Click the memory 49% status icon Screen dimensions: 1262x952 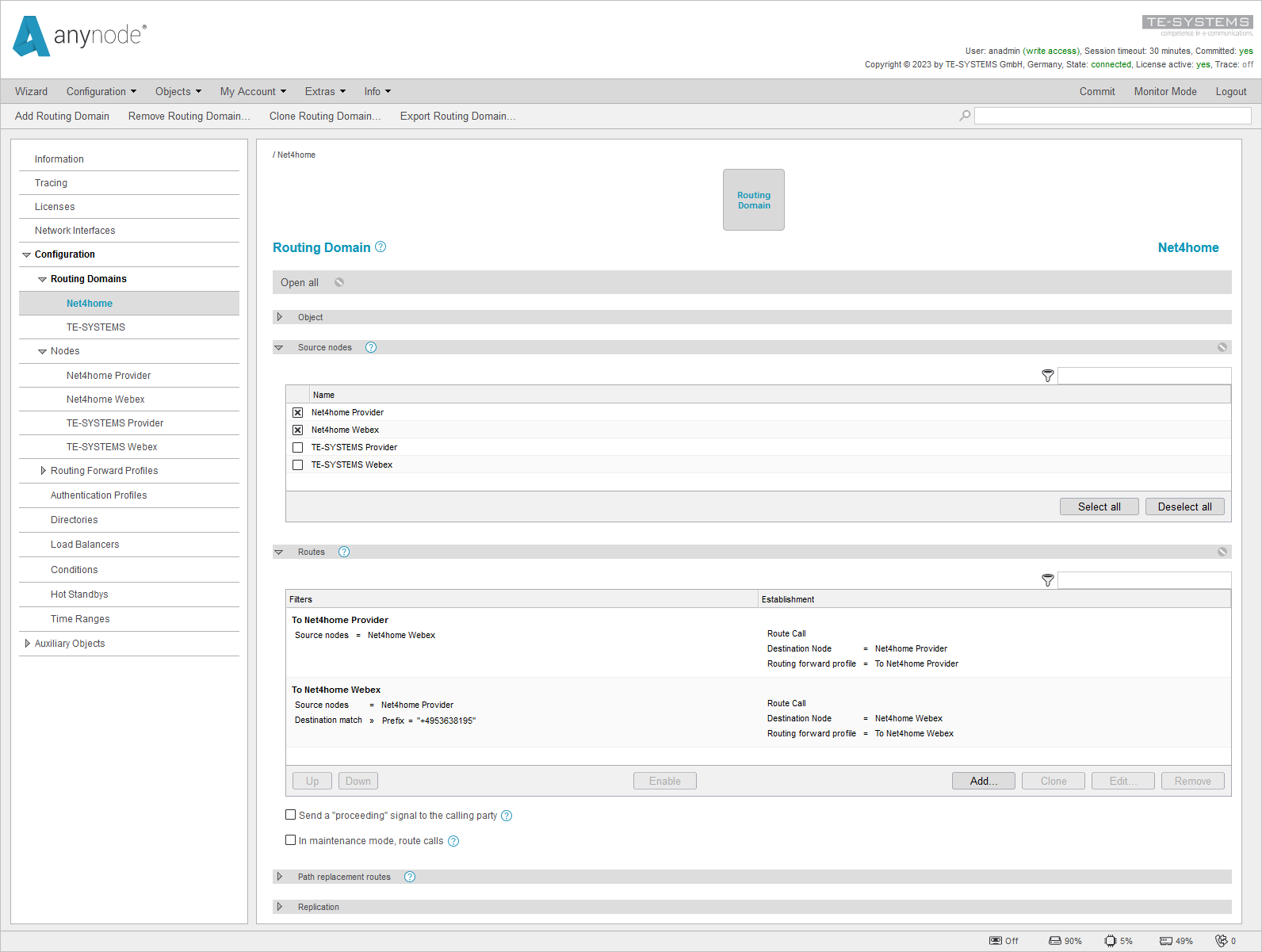pos(1166,941)
